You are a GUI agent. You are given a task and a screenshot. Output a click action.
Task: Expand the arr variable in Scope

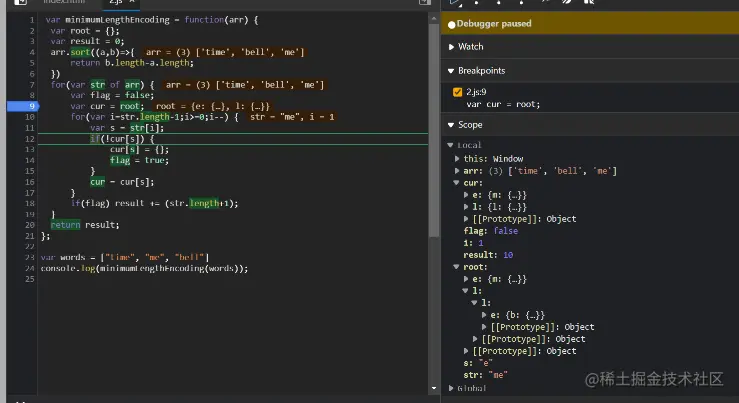[457, 171]
